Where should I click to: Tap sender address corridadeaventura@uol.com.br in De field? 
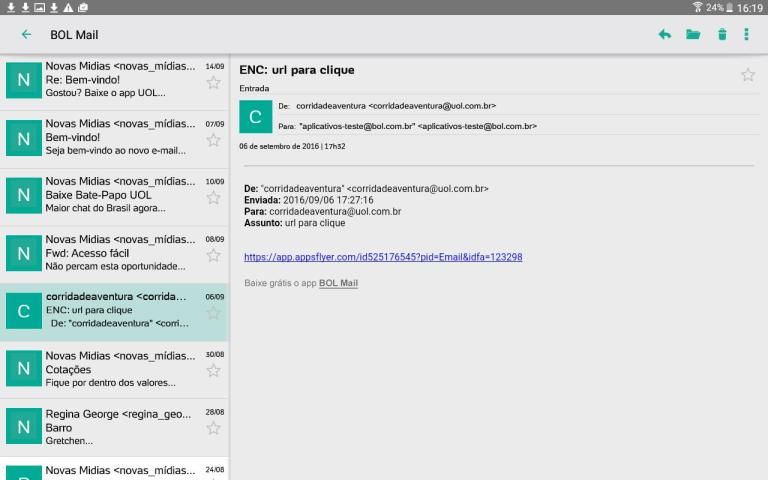[x=432, y=106]
